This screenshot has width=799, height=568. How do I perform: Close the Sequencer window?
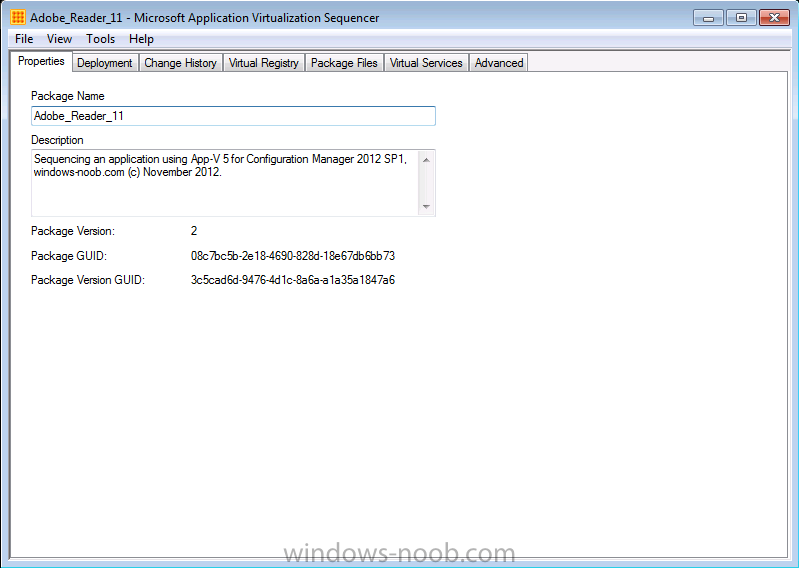[775, 18]
